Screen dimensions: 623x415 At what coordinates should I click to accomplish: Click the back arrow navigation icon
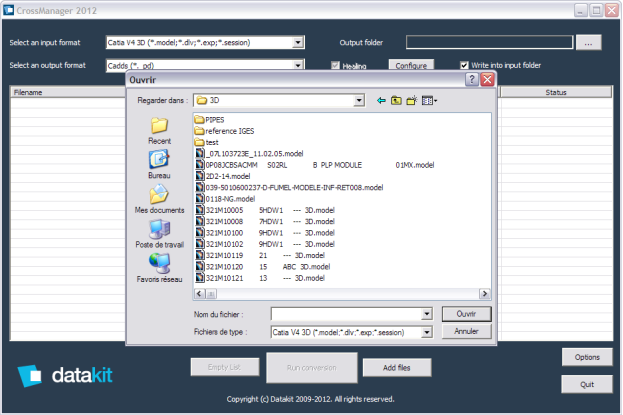(381, 101)
